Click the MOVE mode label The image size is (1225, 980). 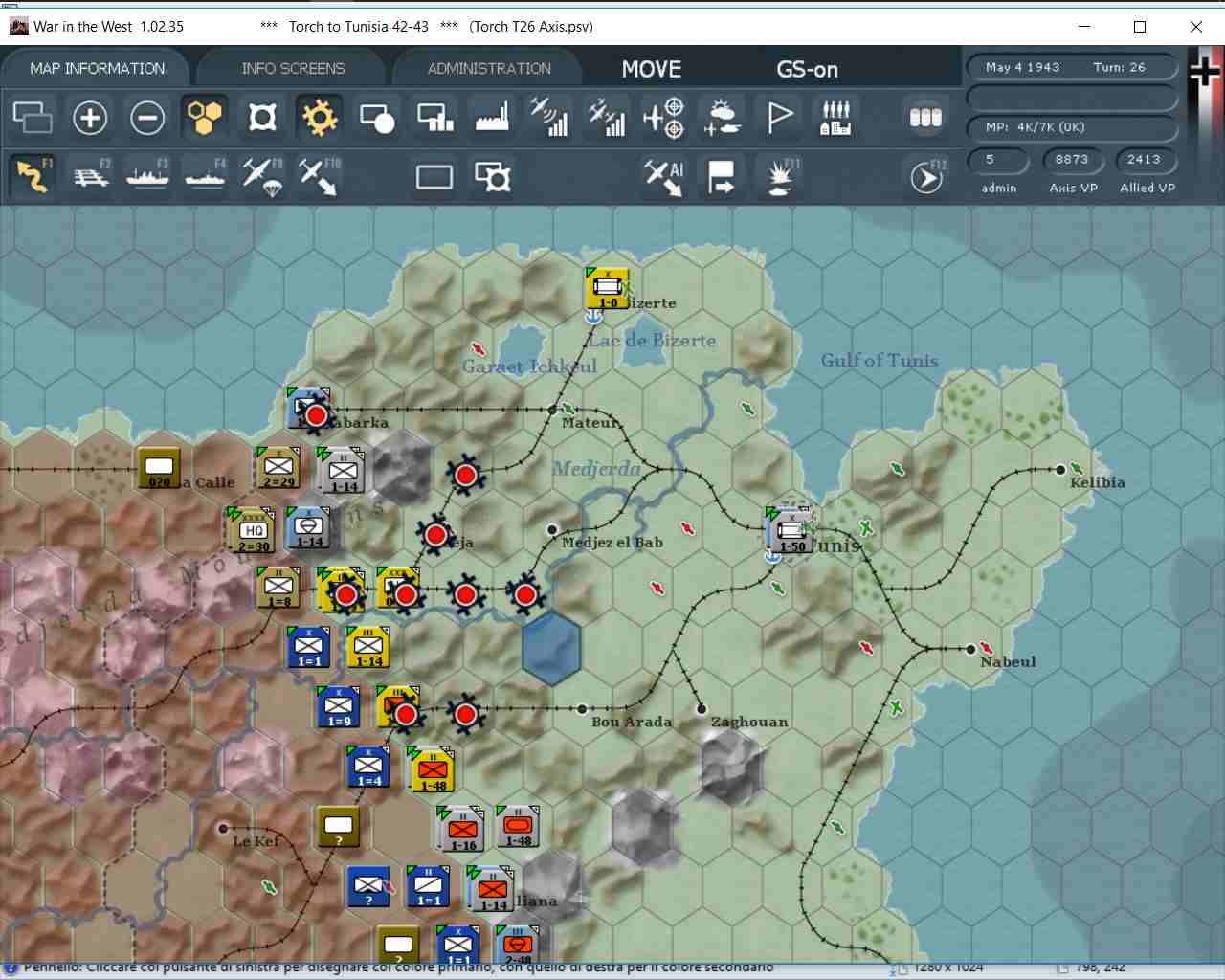pos(652,69)
